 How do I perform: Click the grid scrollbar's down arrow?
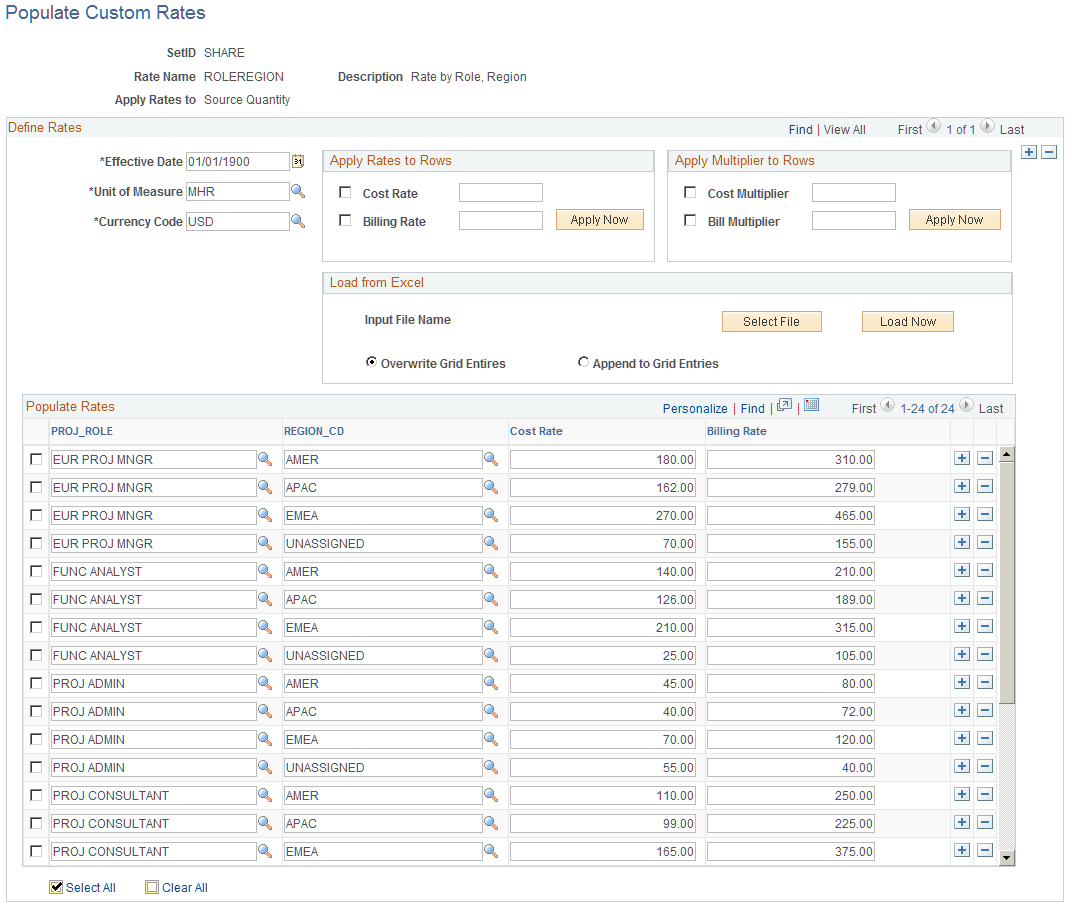pyautogui.click(x=1008, y=857)
